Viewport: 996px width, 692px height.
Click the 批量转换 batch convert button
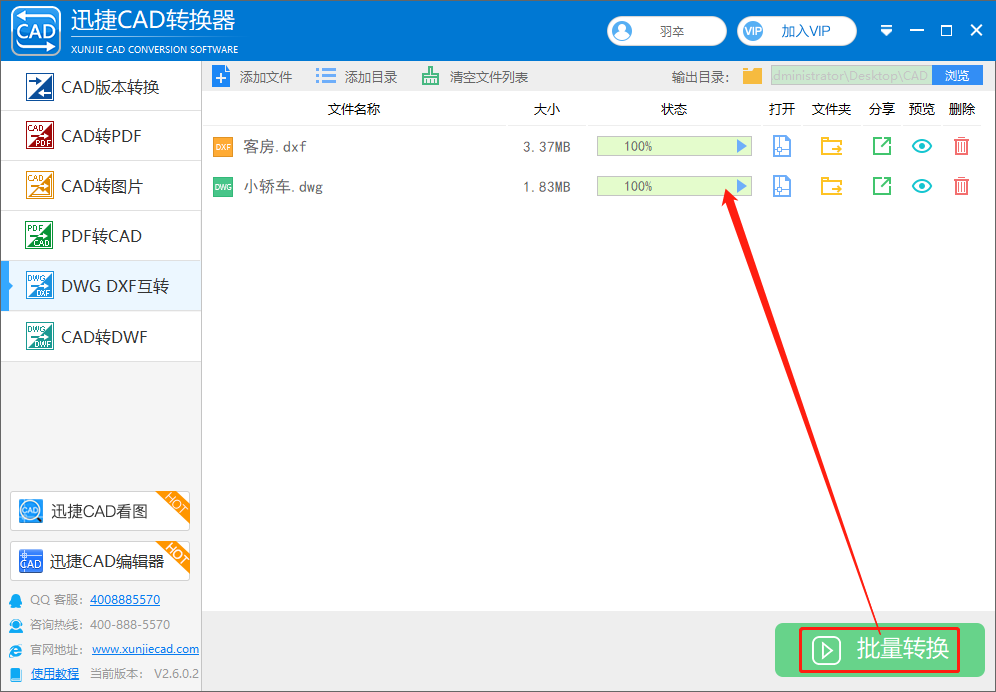tap(880, 649)
